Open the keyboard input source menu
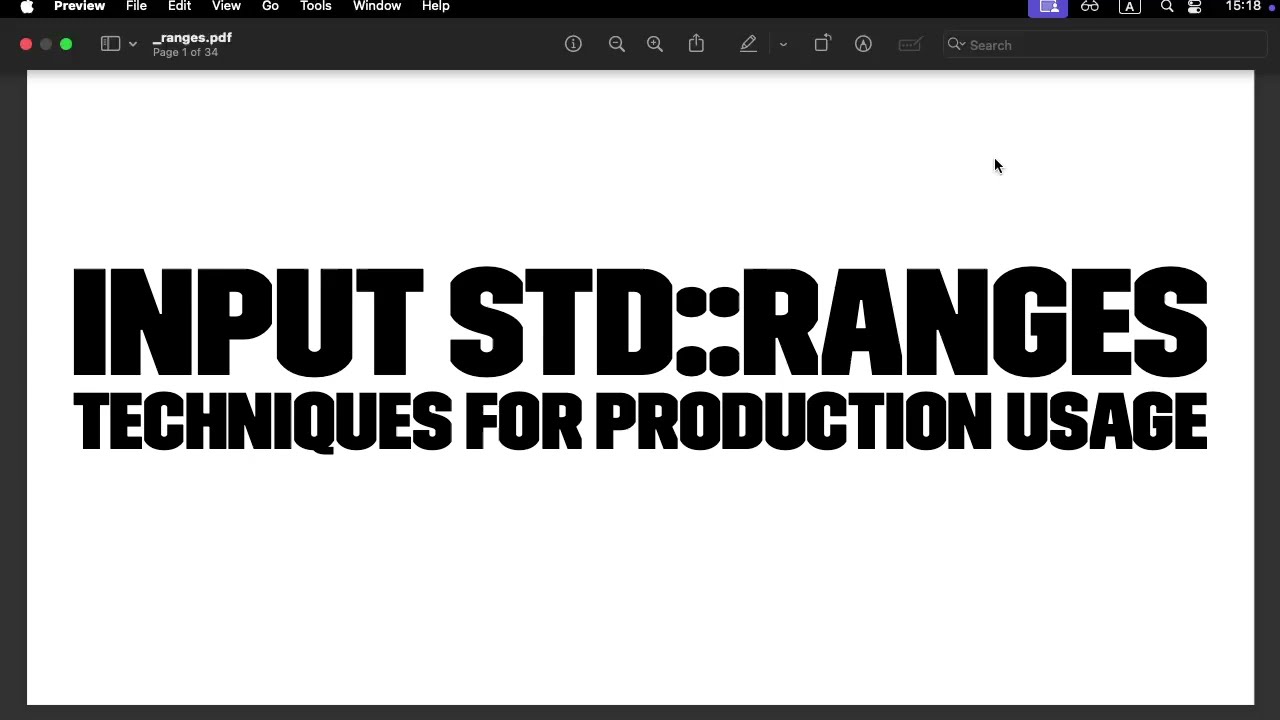1280x720 pixels. tap(1130, 7)
